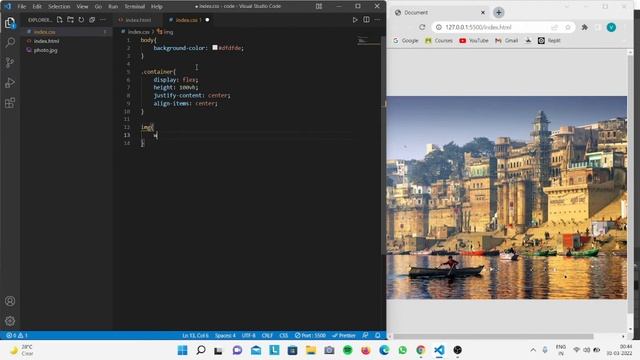Click the index.css breadcrumb segment
Screen dimensions: 640x360
coord(138,31)
